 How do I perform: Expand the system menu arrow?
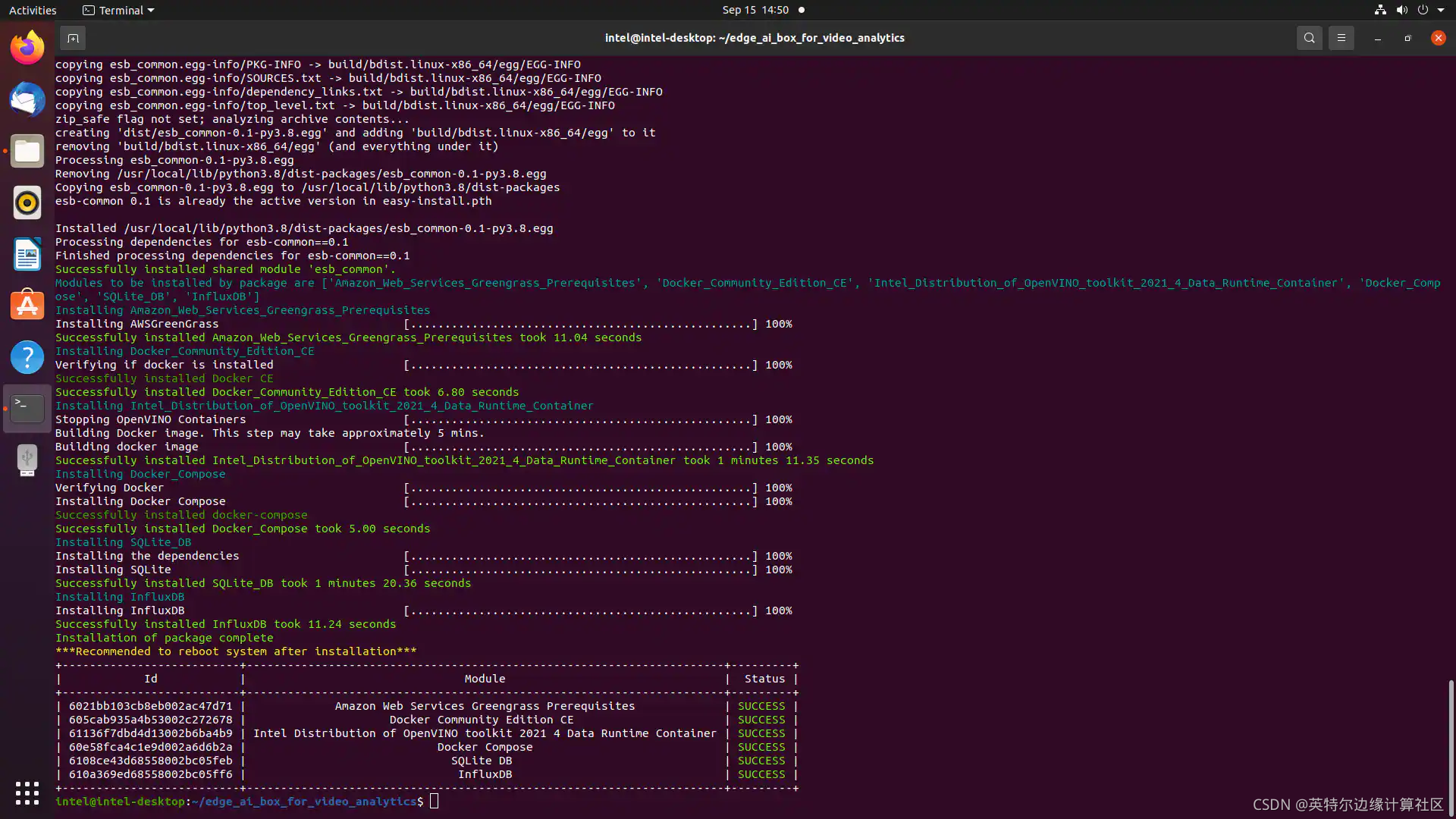1441,10
